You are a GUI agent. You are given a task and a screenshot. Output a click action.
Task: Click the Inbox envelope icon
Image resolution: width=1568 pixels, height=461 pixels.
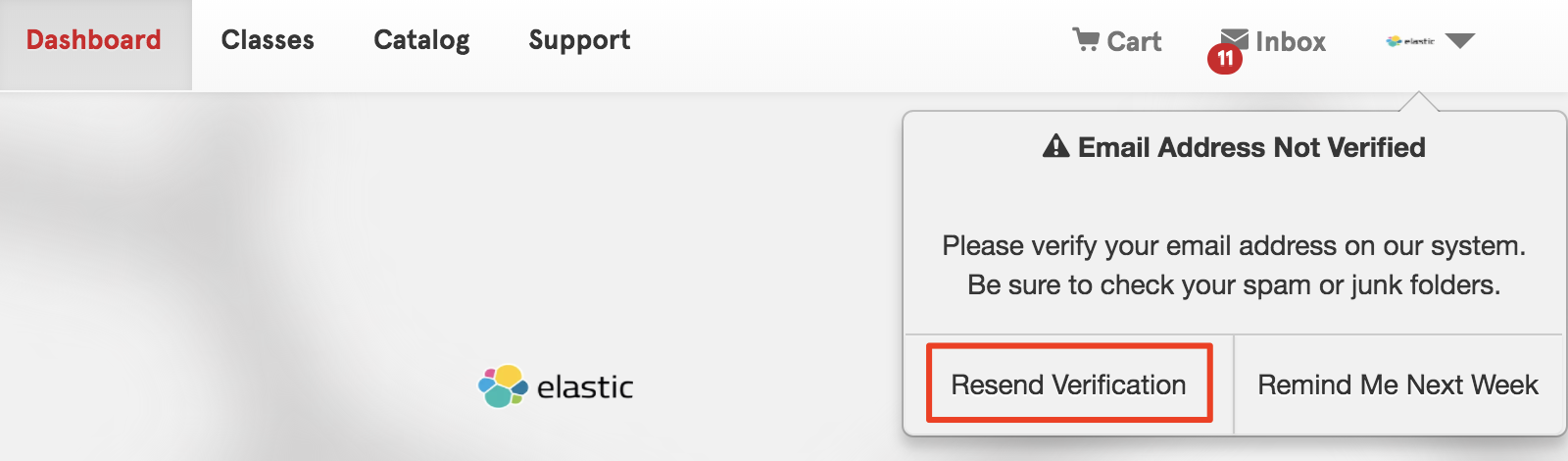pyautogui.click(x=1235, y=39)
